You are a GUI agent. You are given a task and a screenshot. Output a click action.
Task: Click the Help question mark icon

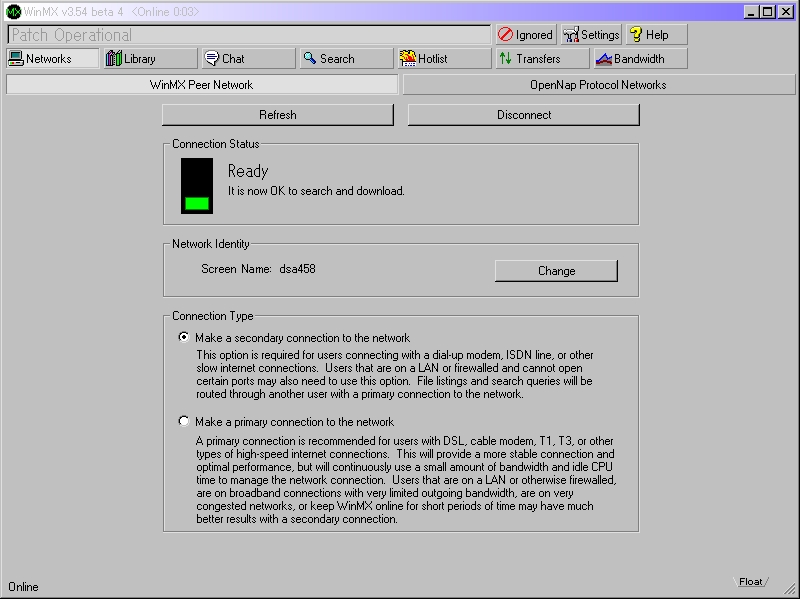(x=636, y=34)
